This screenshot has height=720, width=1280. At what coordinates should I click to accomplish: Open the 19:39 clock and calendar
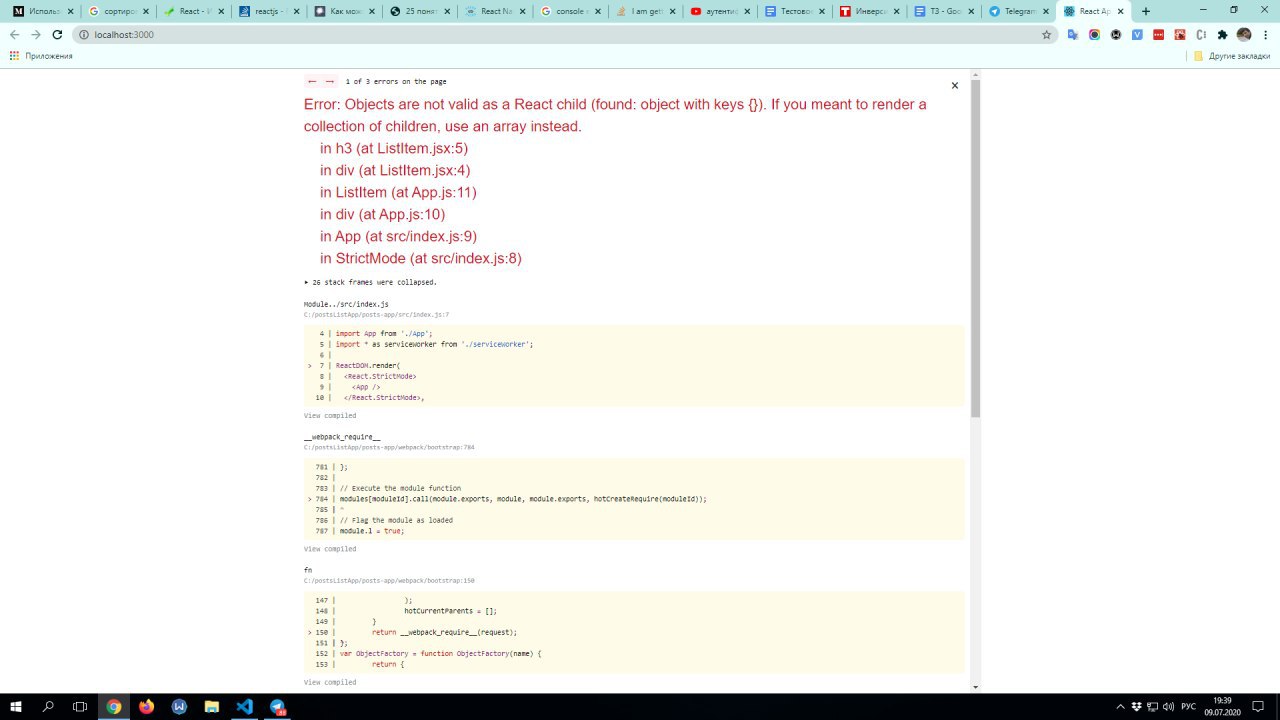(x=1224, y=706)
